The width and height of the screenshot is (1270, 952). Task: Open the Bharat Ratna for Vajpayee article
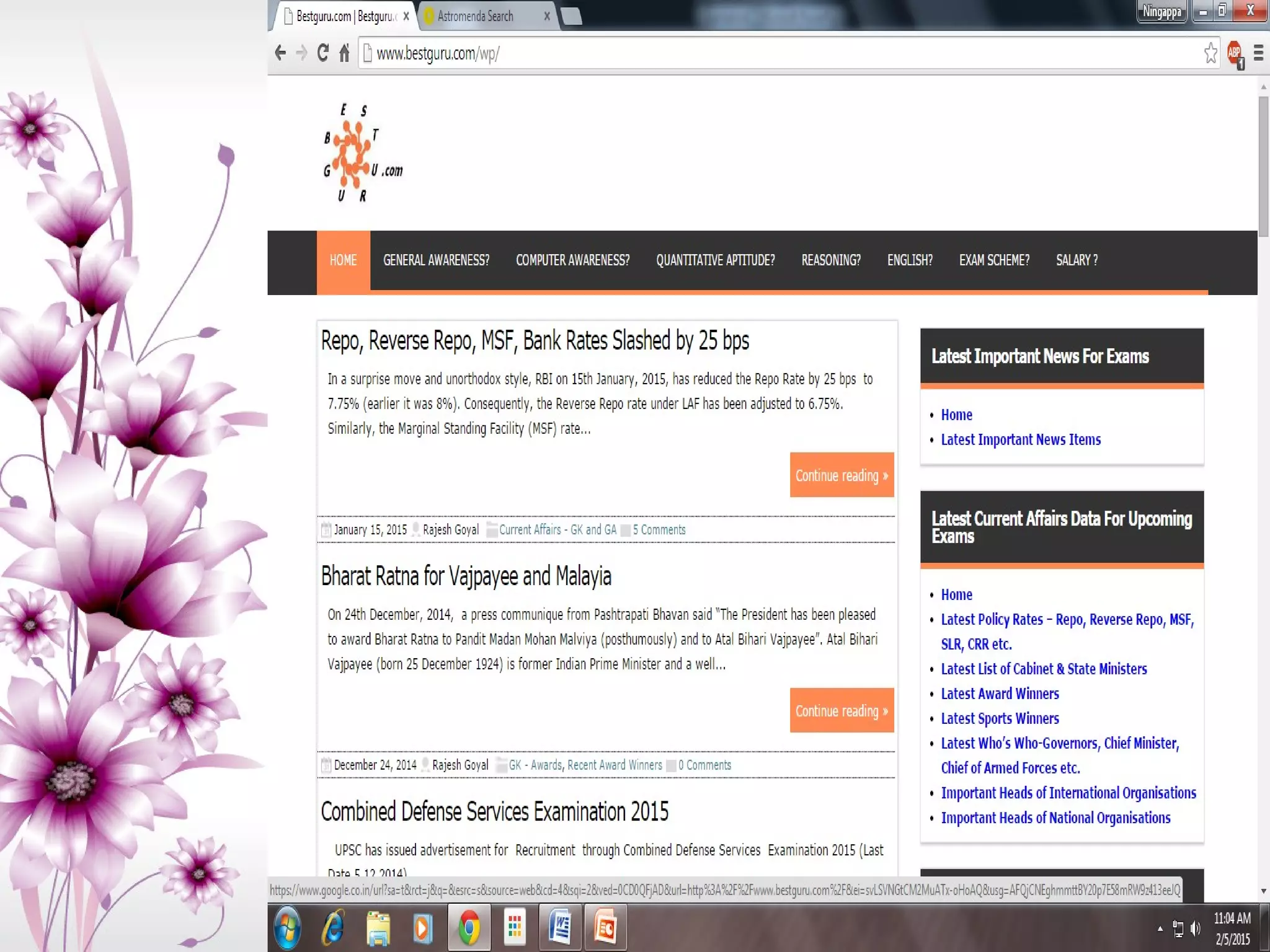[466, 576]
